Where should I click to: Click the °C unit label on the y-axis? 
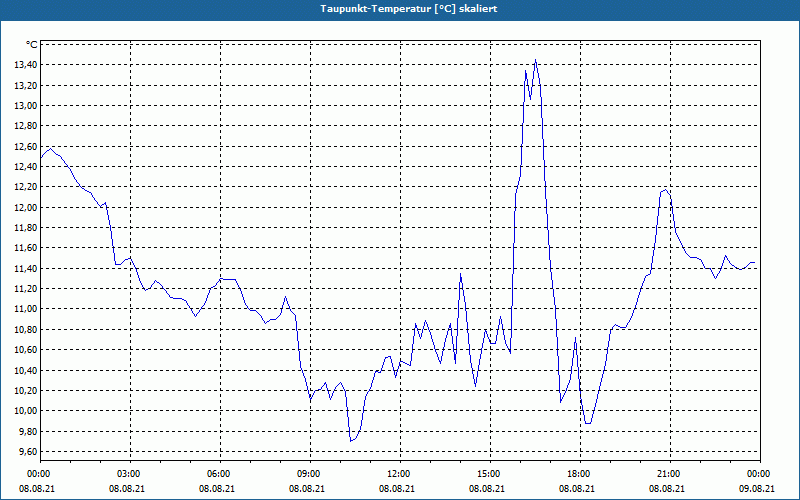coord(32,45)
